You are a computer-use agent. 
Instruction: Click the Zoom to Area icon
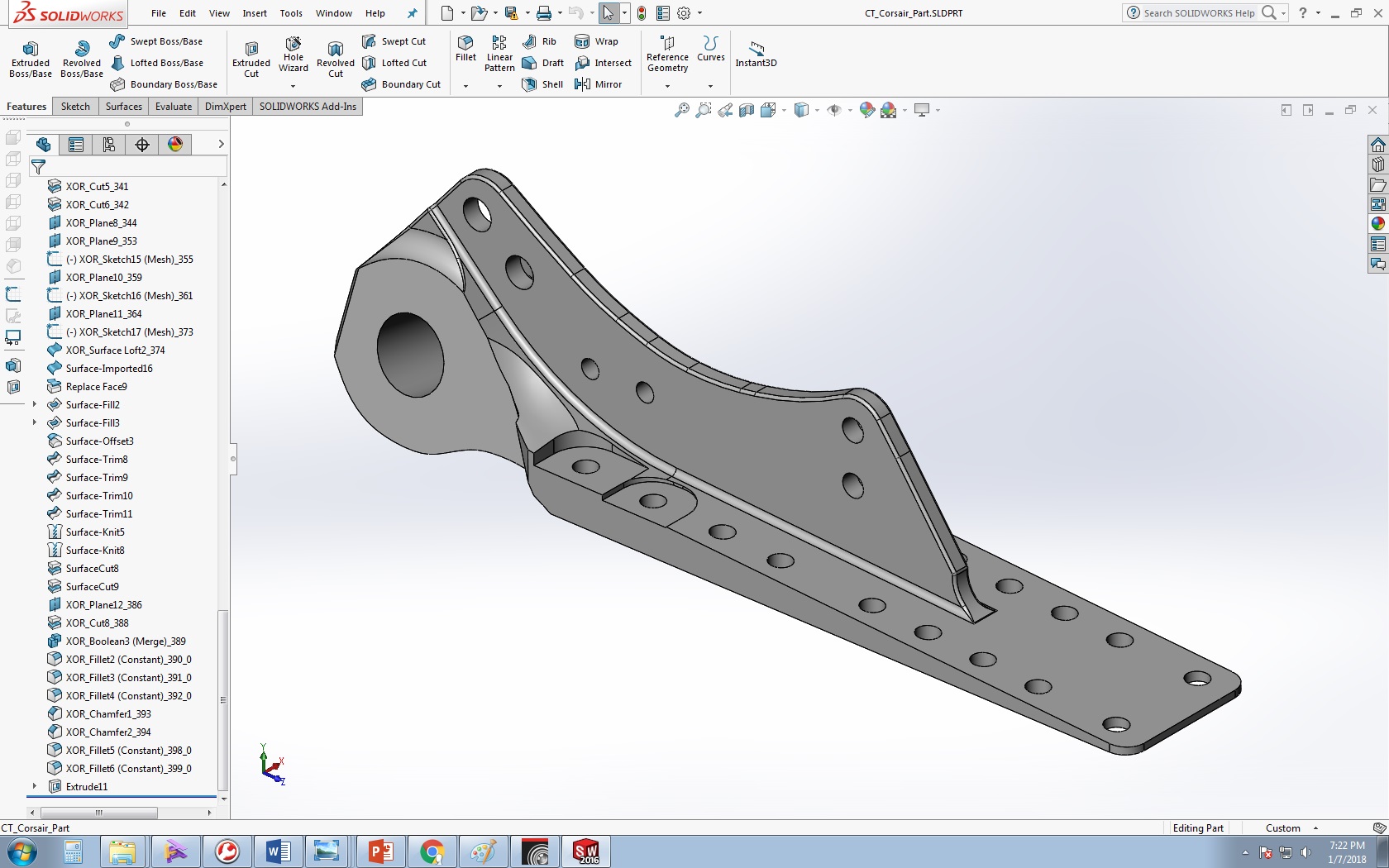[x=704, y=110]
